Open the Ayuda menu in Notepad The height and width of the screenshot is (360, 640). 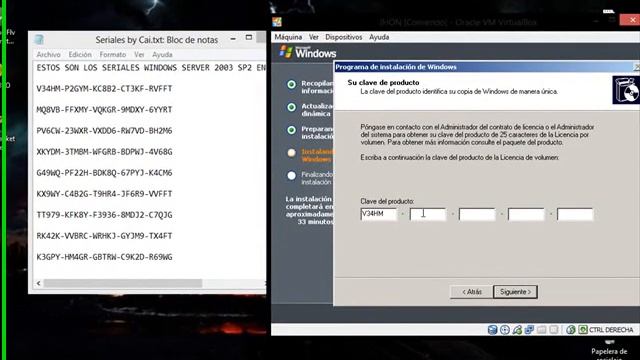point(162,54)
